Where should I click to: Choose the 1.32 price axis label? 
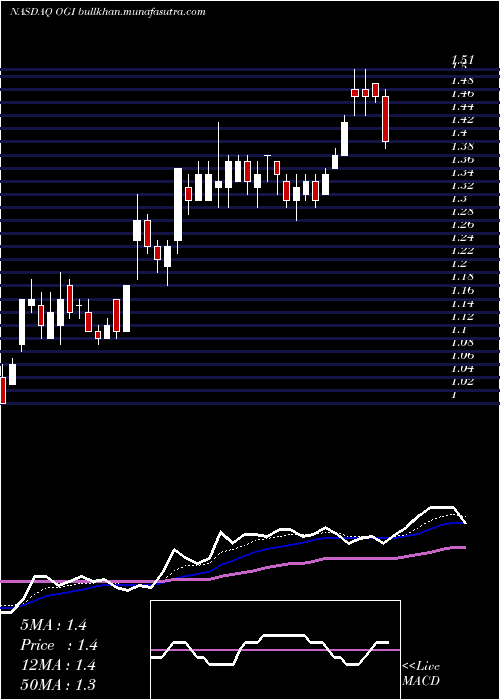coord(462,185)
